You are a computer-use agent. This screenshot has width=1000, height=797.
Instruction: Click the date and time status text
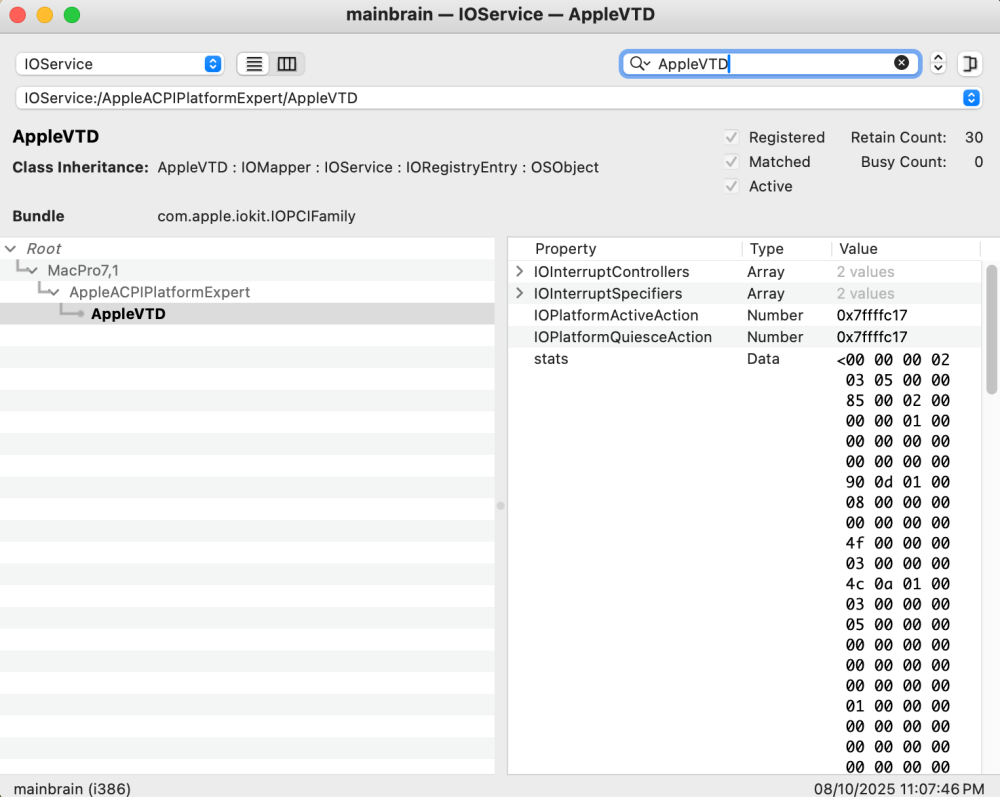click(x=899, y=789)
